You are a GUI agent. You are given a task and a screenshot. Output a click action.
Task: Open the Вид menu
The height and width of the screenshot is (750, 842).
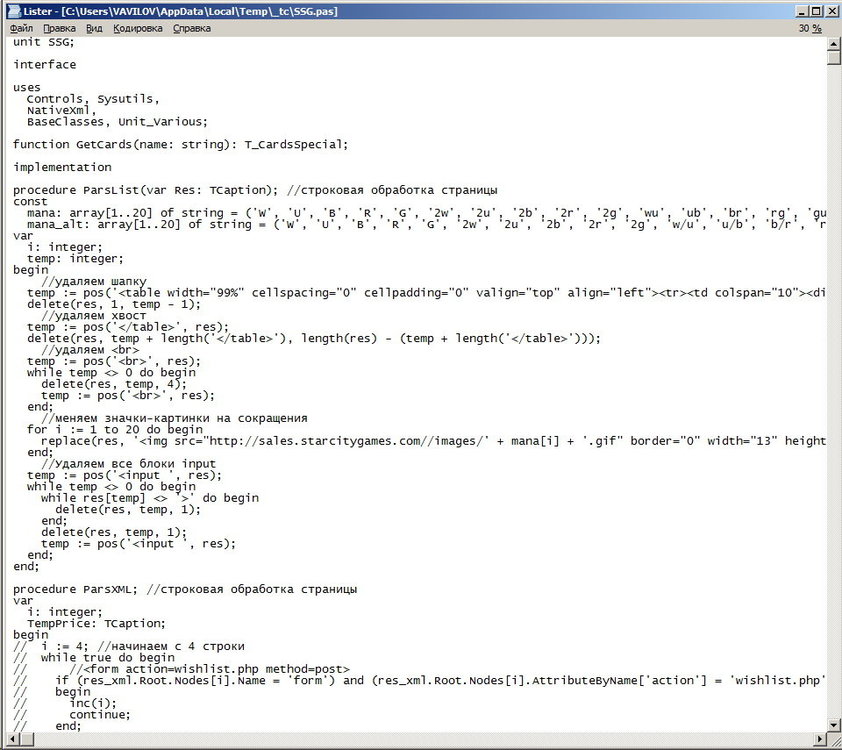point(94,29)
